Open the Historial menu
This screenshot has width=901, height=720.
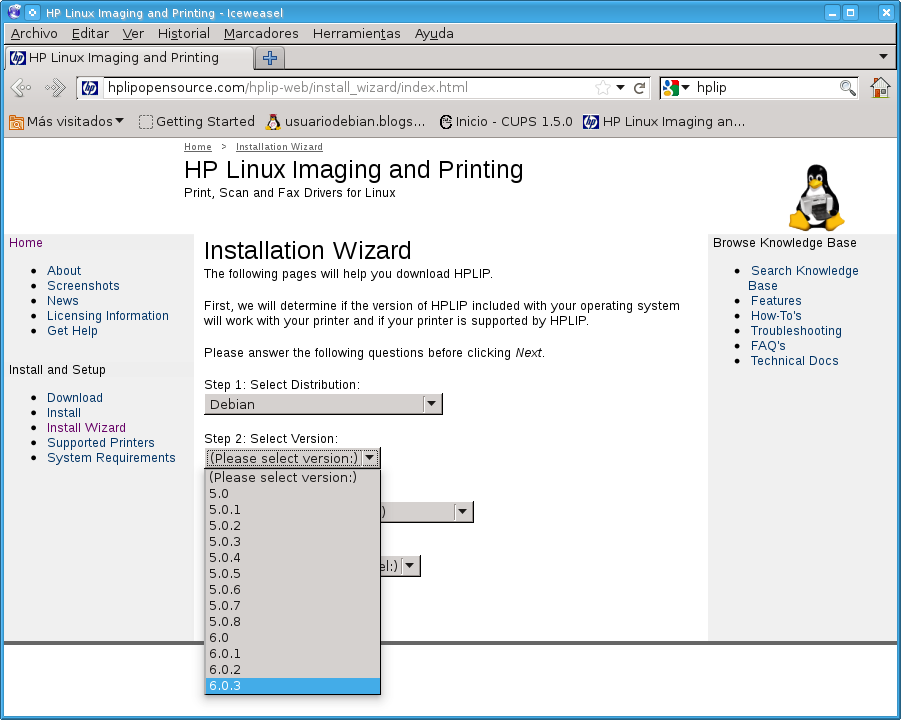[184, 33]
